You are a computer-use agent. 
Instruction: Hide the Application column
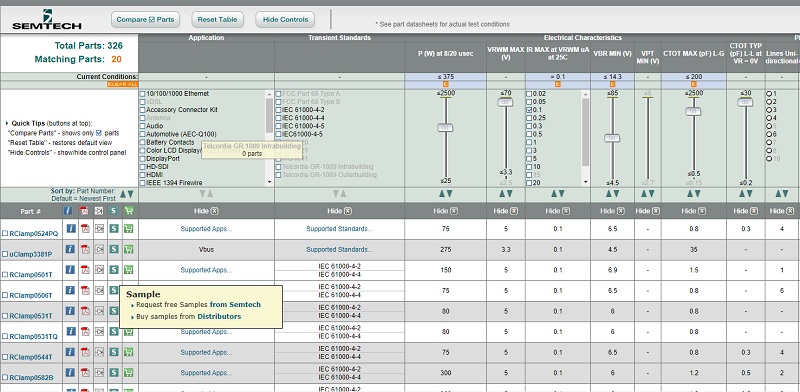(x=206, y=211)
